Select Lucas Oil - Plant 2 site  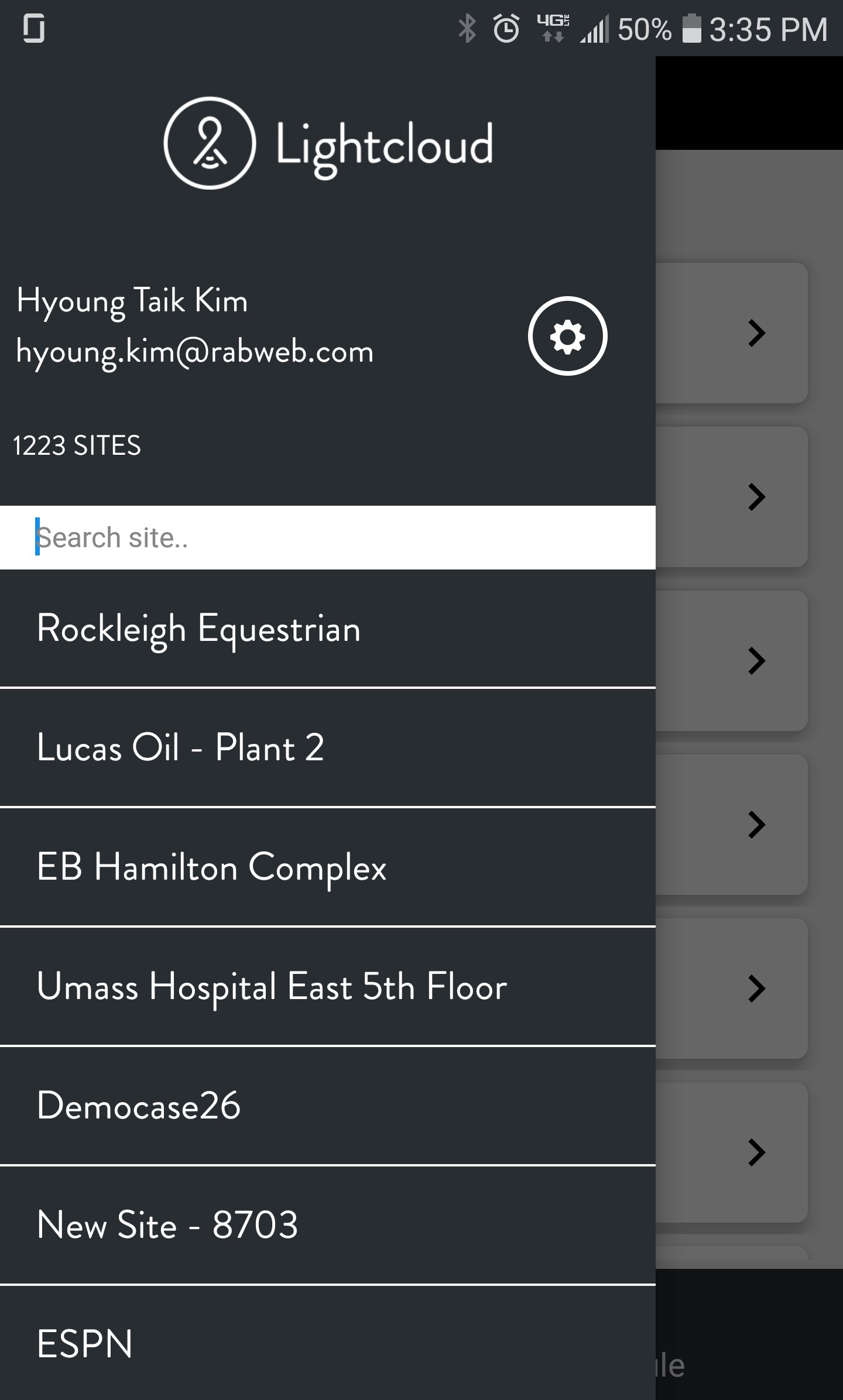[x=182, y=748]
